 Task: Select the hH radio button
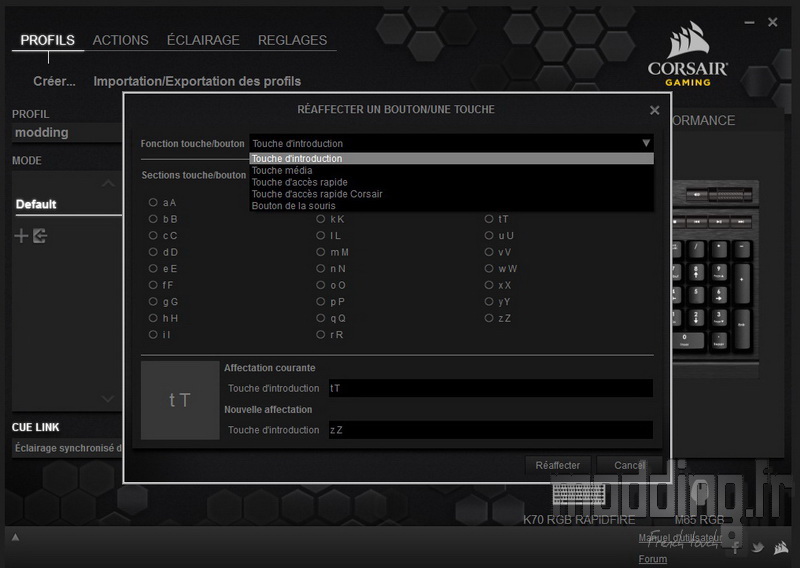point(153,318)
